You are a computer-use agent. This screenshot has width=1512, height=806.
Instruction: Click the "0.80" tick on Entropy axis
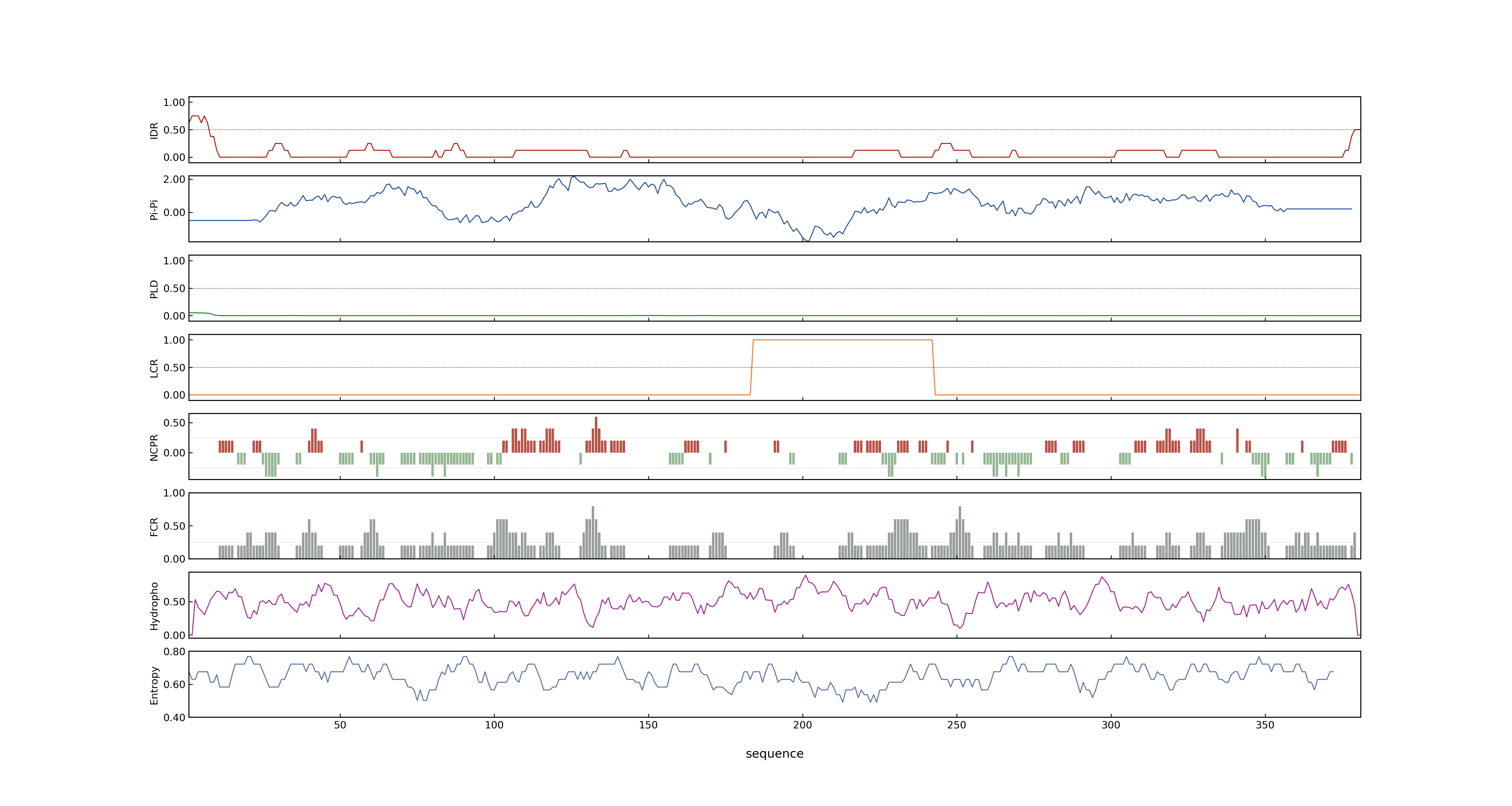[x=174, y=652]
